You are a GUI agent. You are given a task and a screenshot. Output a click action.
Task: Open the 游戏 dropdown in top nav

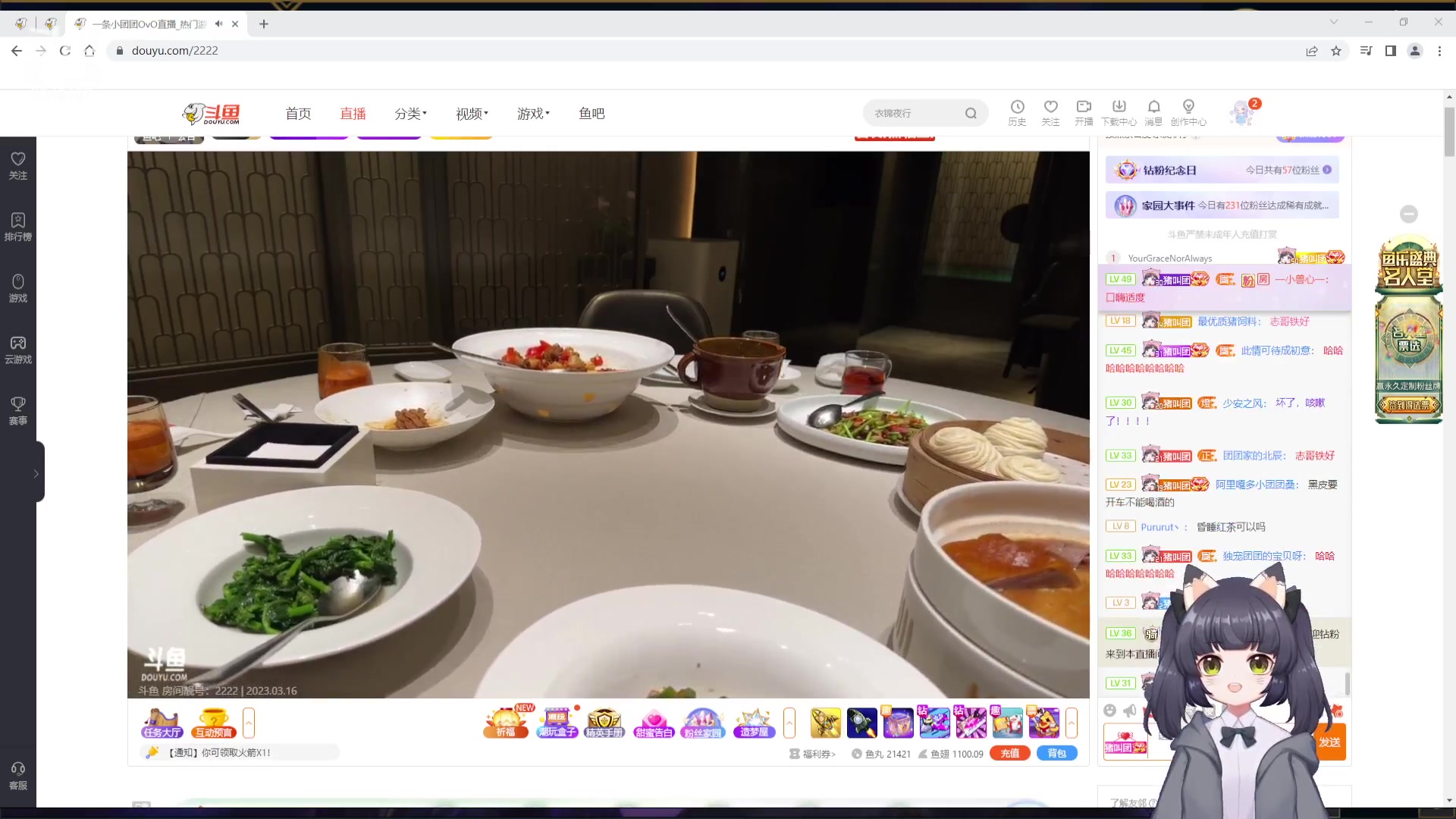[x=533, y=113]
